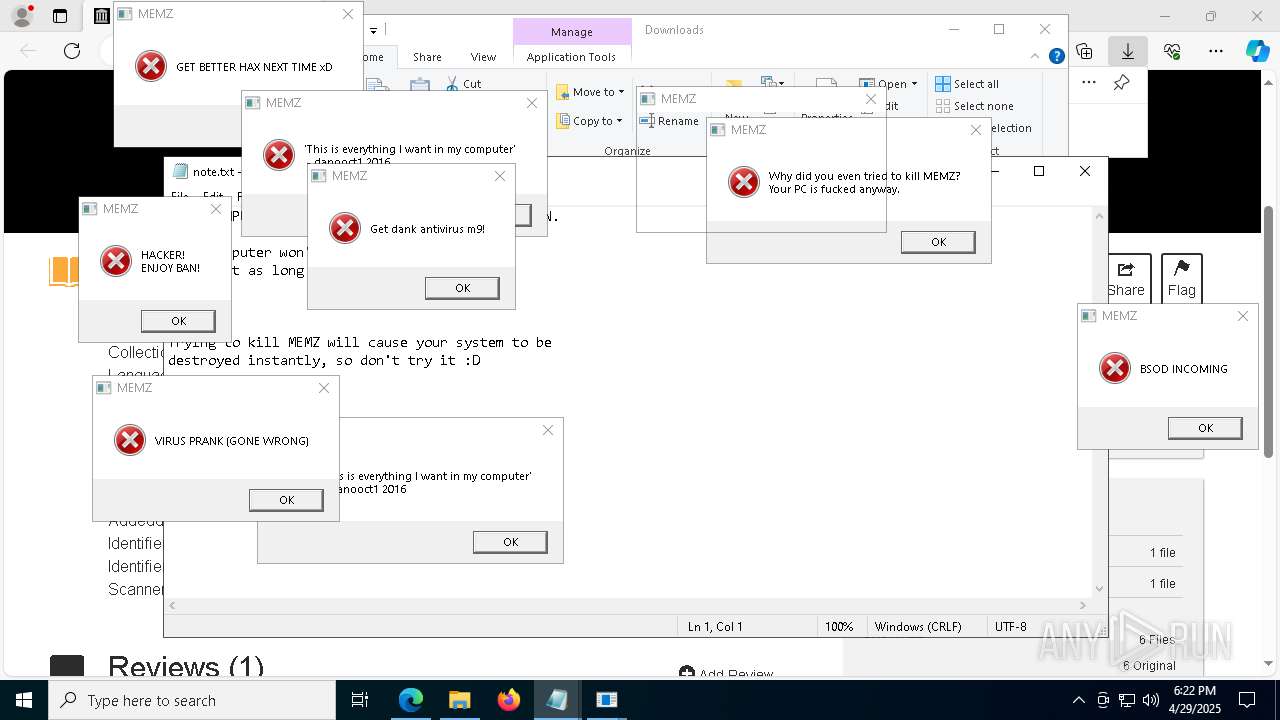Screen dimensions: 1280x720
Task: Click OK on the lower 'This is everything' dialog
Action: pyautogui.click(x=510, y=542)
